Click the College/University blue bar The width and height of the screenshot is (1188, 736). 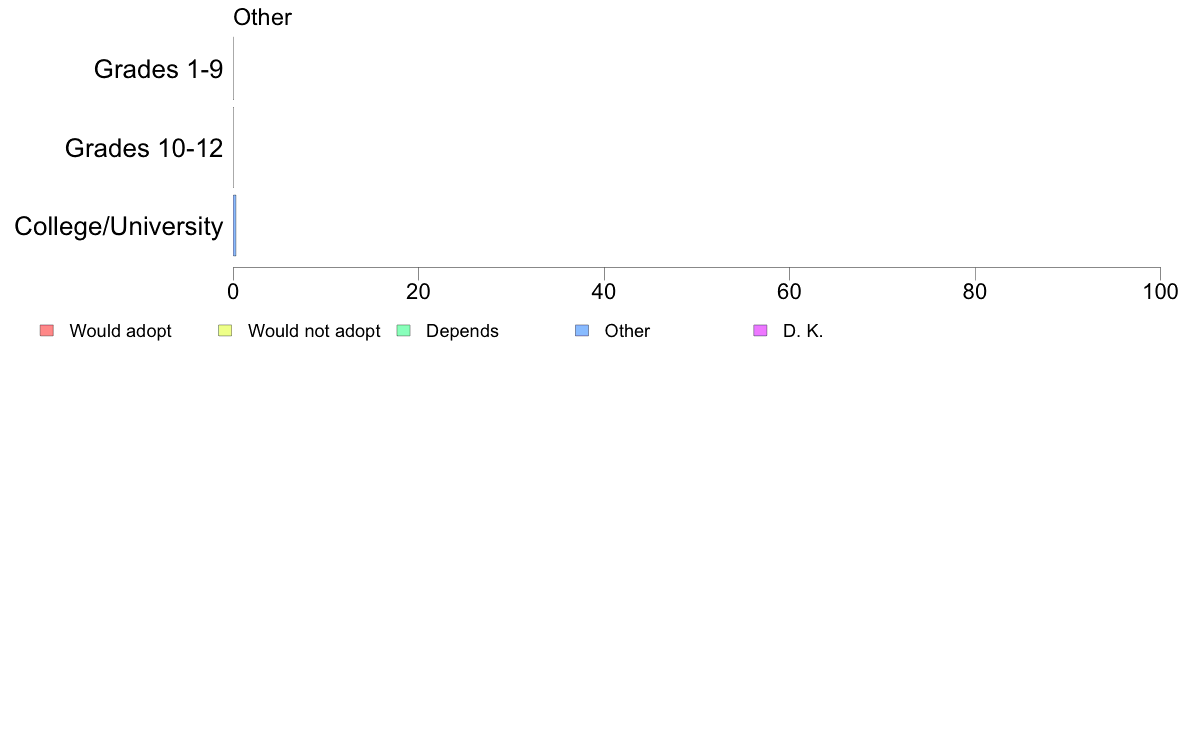coord(235,226)
